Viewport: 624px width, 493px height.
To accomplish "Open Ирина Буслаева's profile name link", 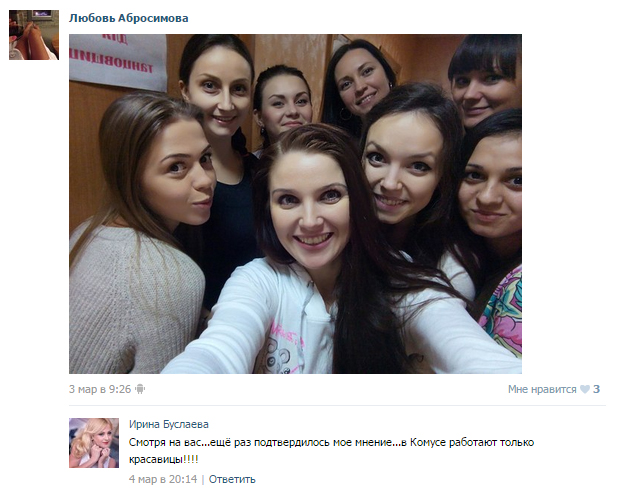I will [x=168, y=424].
